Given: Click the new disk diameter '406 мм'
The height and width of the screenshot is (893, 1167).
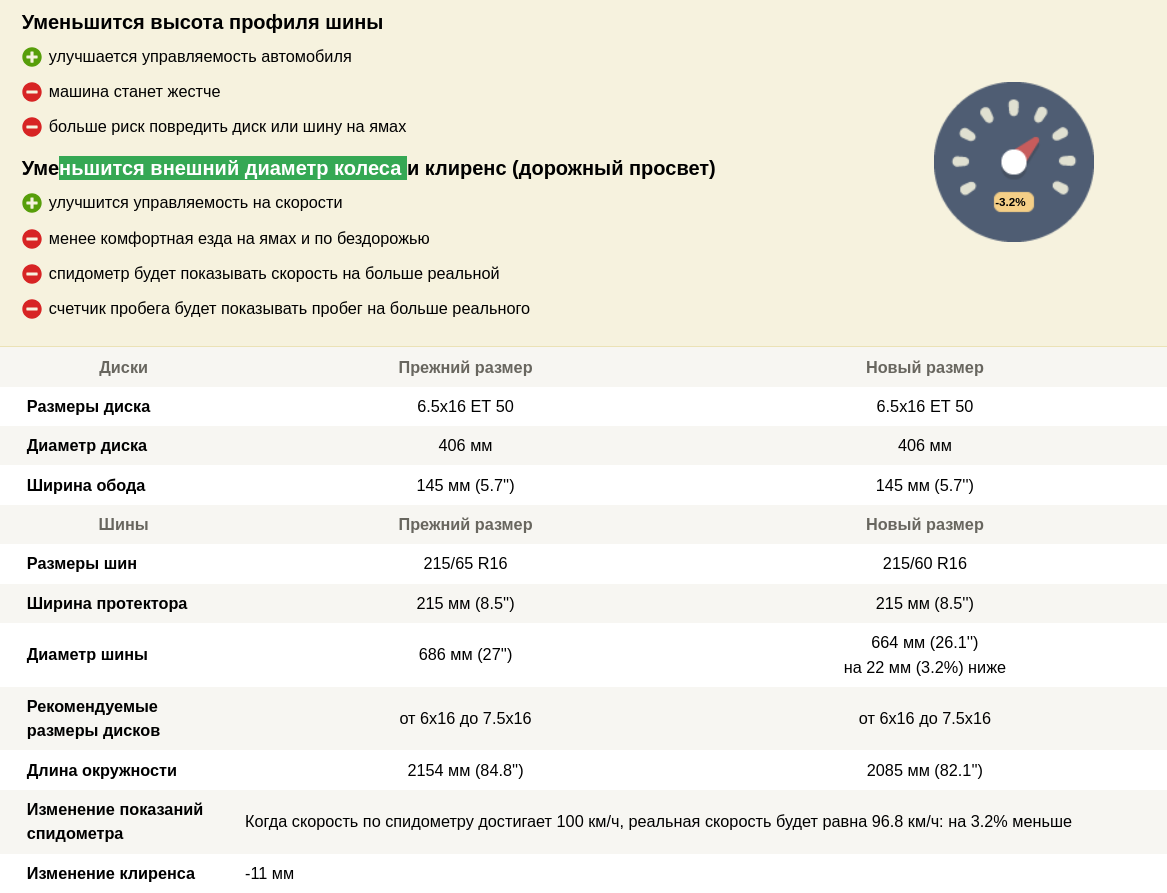Looking at the screenshot, I should 924,446.
